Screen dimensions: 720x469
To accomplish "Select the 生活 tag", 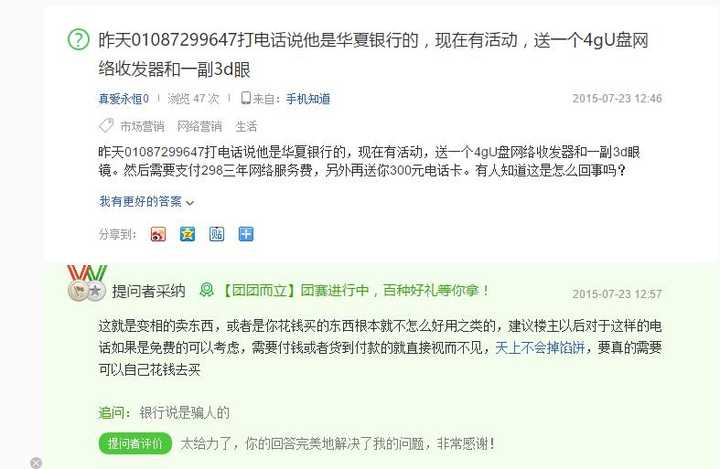I will 246,126.
